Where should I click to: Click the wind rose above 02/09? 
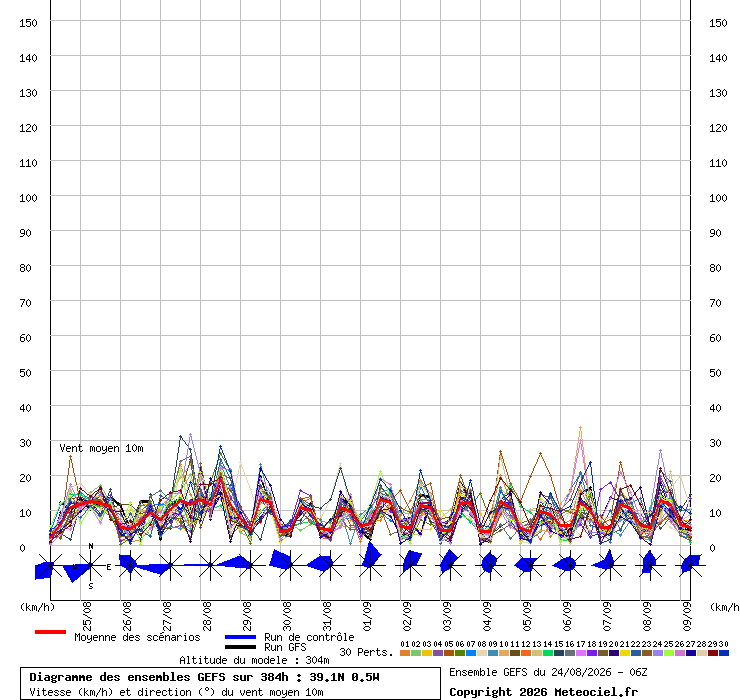click(411, 565)
